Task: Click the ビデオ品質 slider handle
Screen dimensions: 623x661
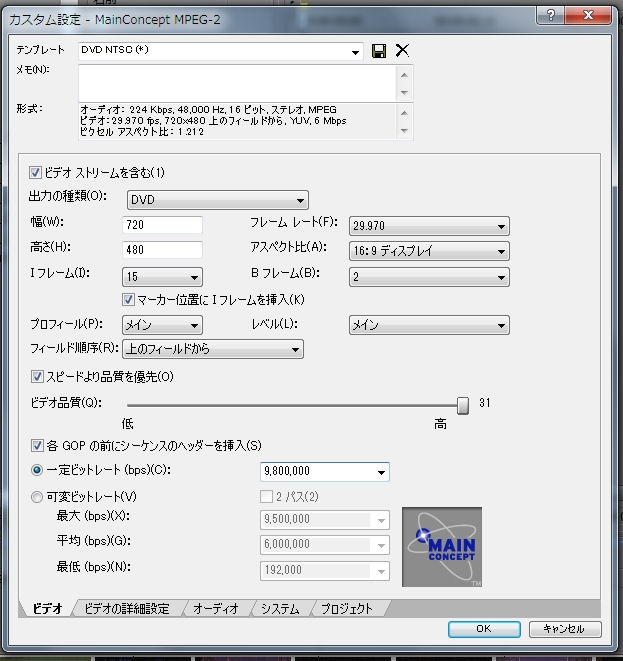Action: pos(463,406)
